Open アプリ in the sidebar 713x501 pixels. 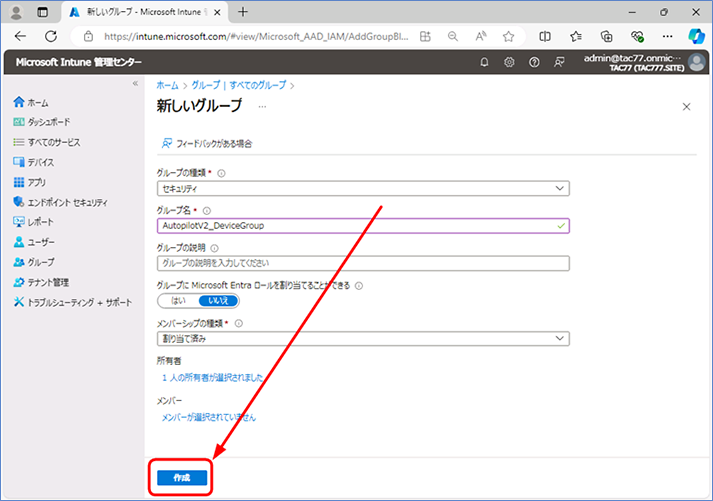point(30,182)
